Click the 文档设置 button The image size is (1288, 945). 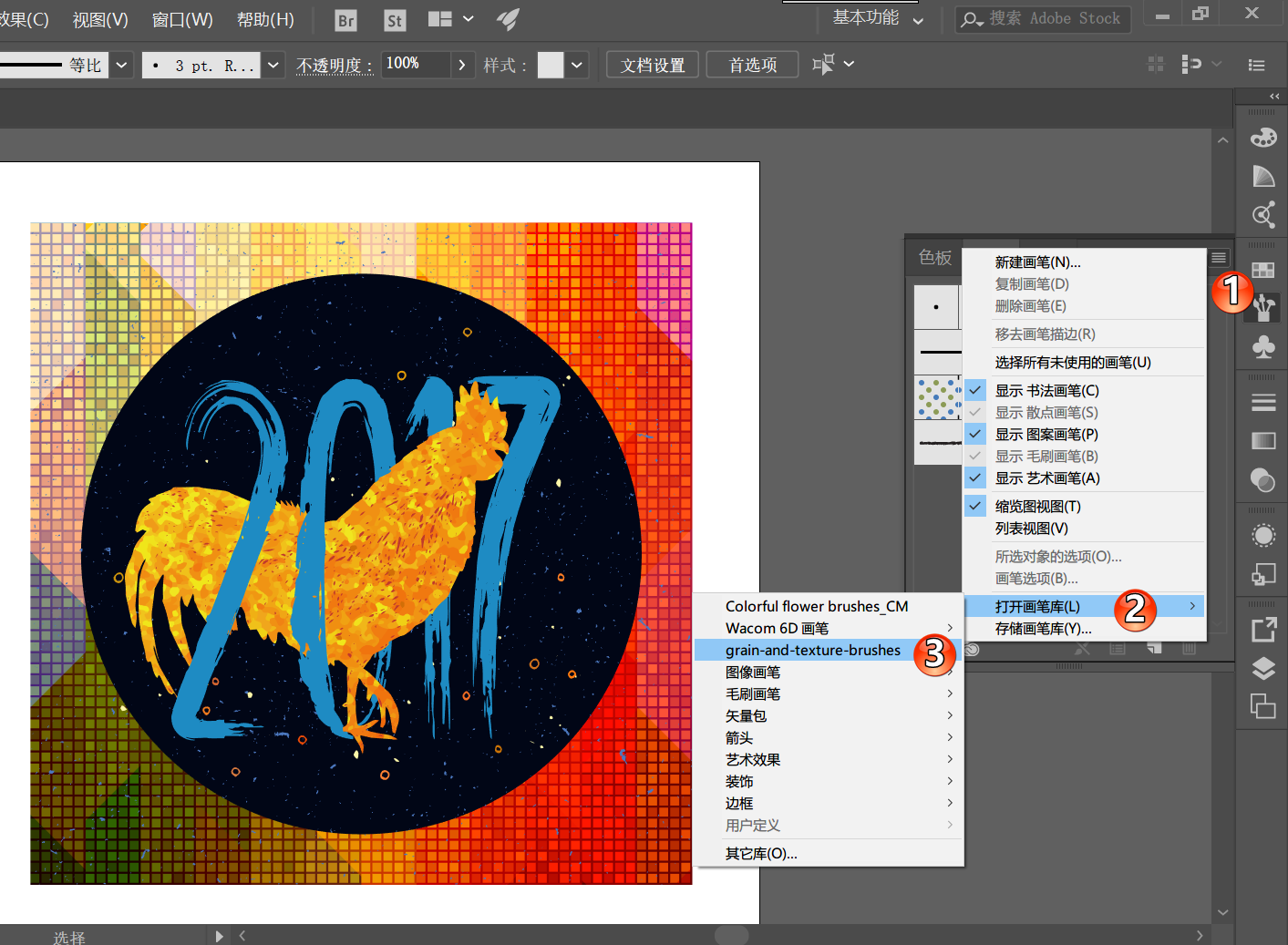[x=653, y=65]
